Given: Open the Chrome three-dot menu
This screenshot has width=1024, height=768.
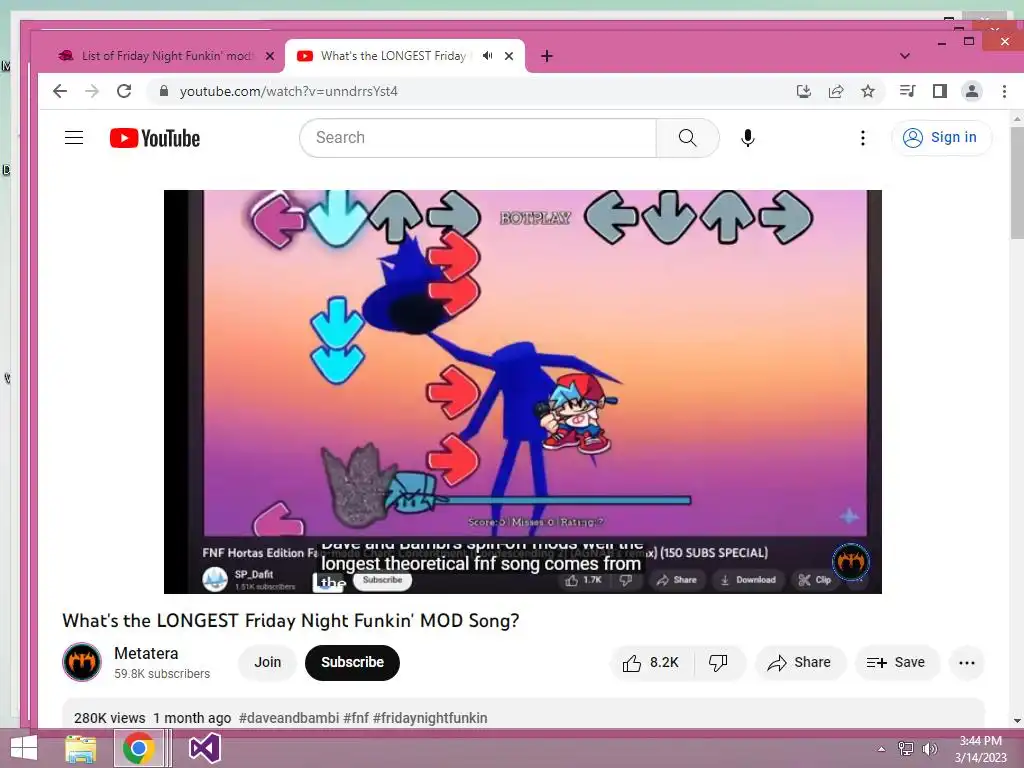Looking at the screenshot, I should [1004, 91].
